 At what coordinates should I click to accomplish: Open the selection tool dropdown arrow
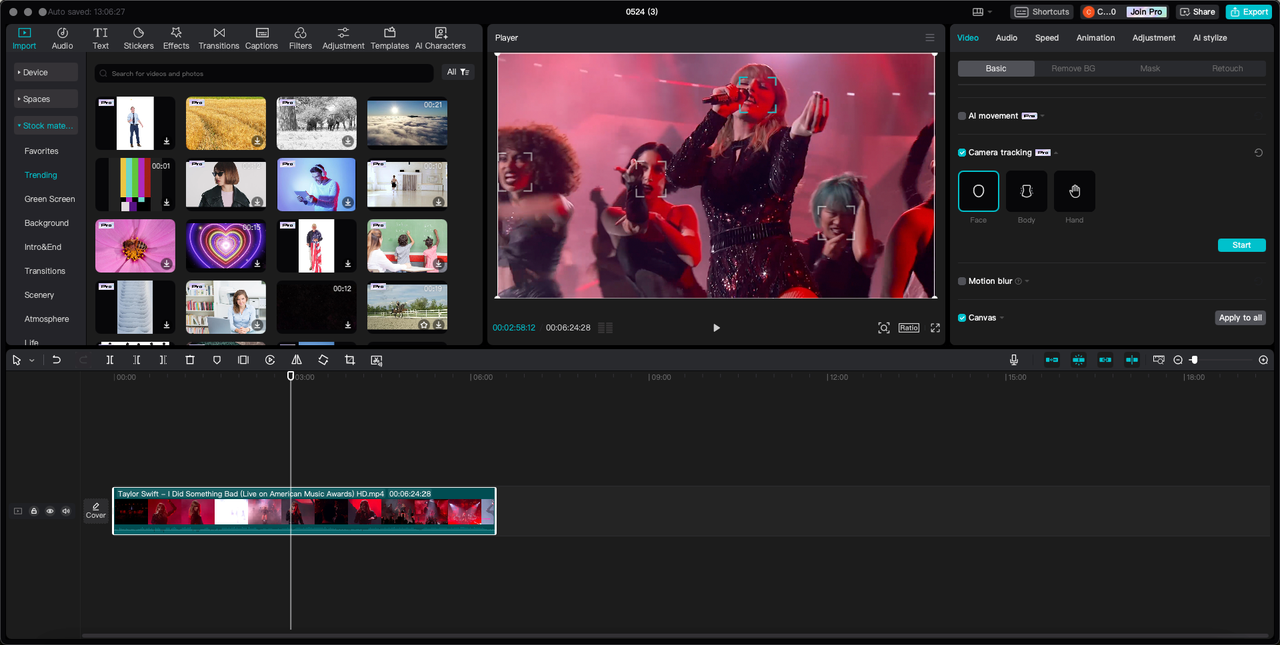[x=31, y=360]
